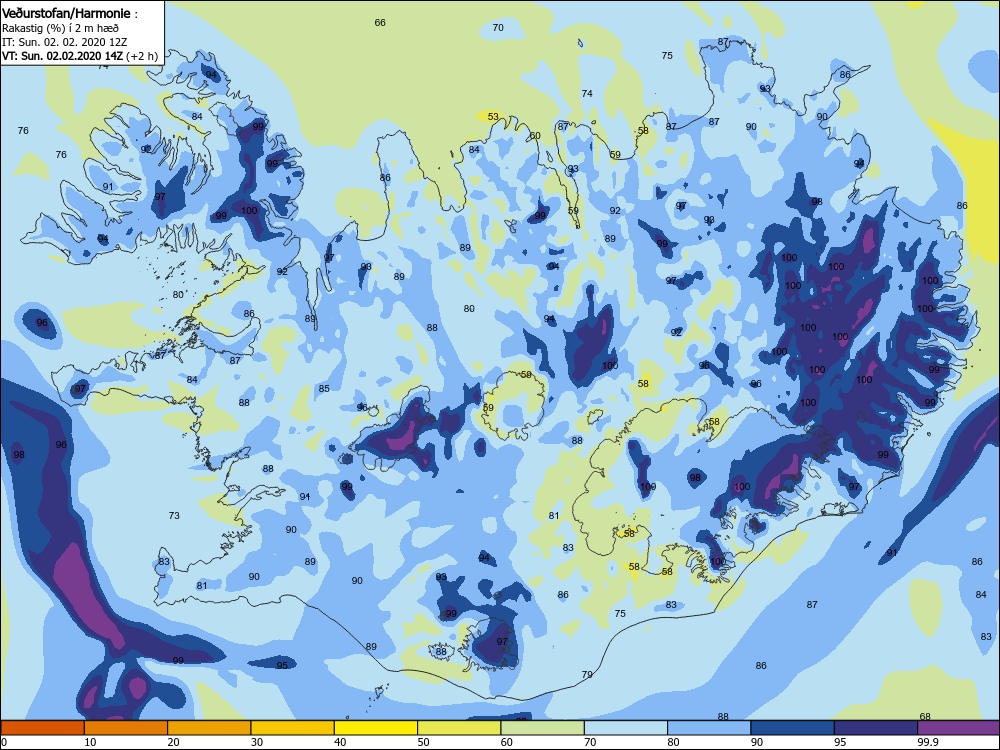Click the humidity value '85' on the map
This screenshot has height=750, width=1000.
click(x=324, y=389)
